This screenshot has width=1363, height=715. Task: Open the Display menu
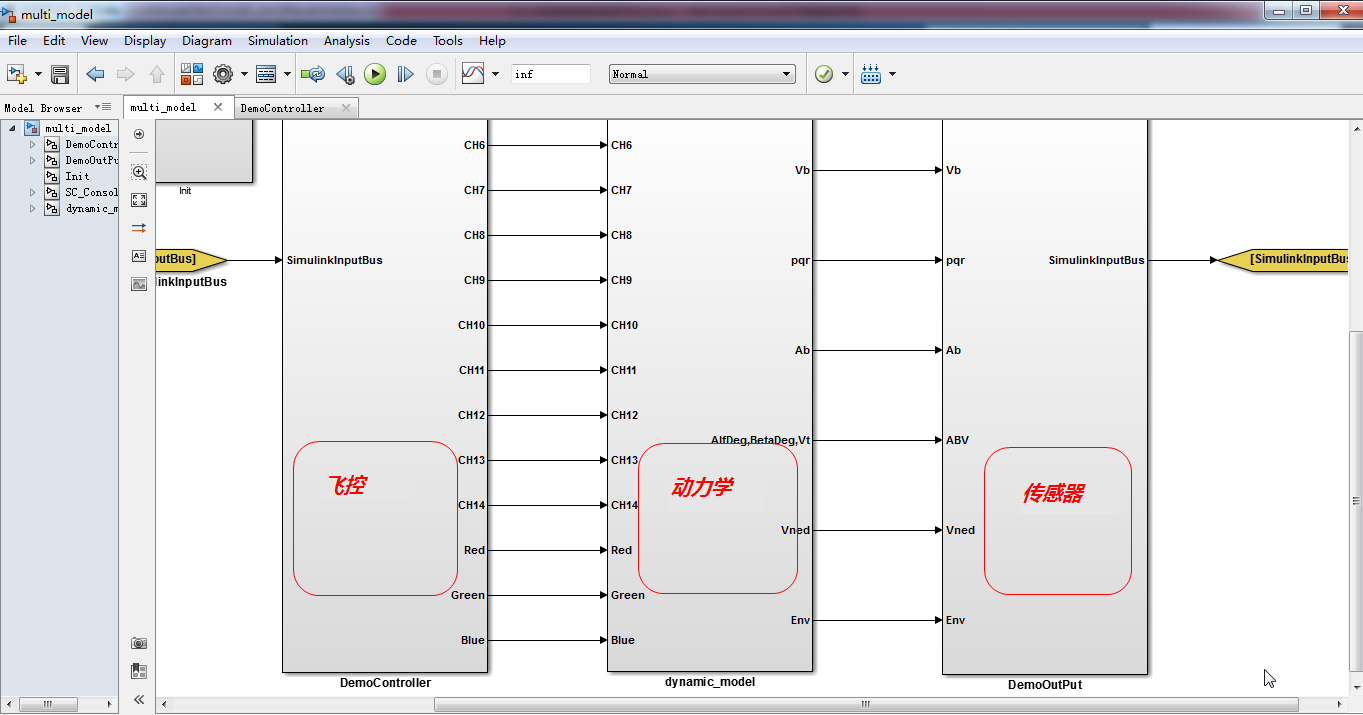click(x=145, y=41)
